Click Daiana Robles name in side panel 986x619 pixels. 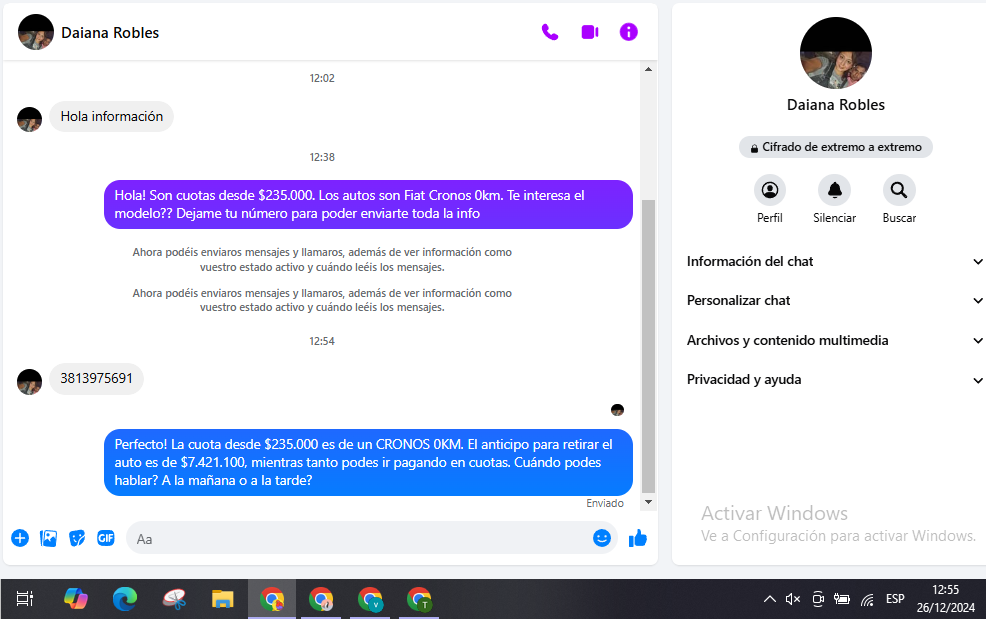click(836, 105)
